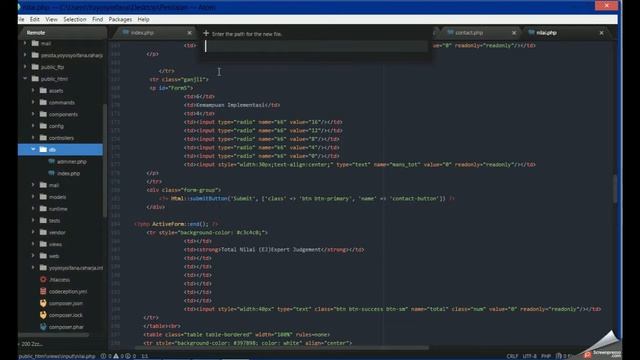Click the 'Kemampuan Implementasi' code line

[232, 105]
